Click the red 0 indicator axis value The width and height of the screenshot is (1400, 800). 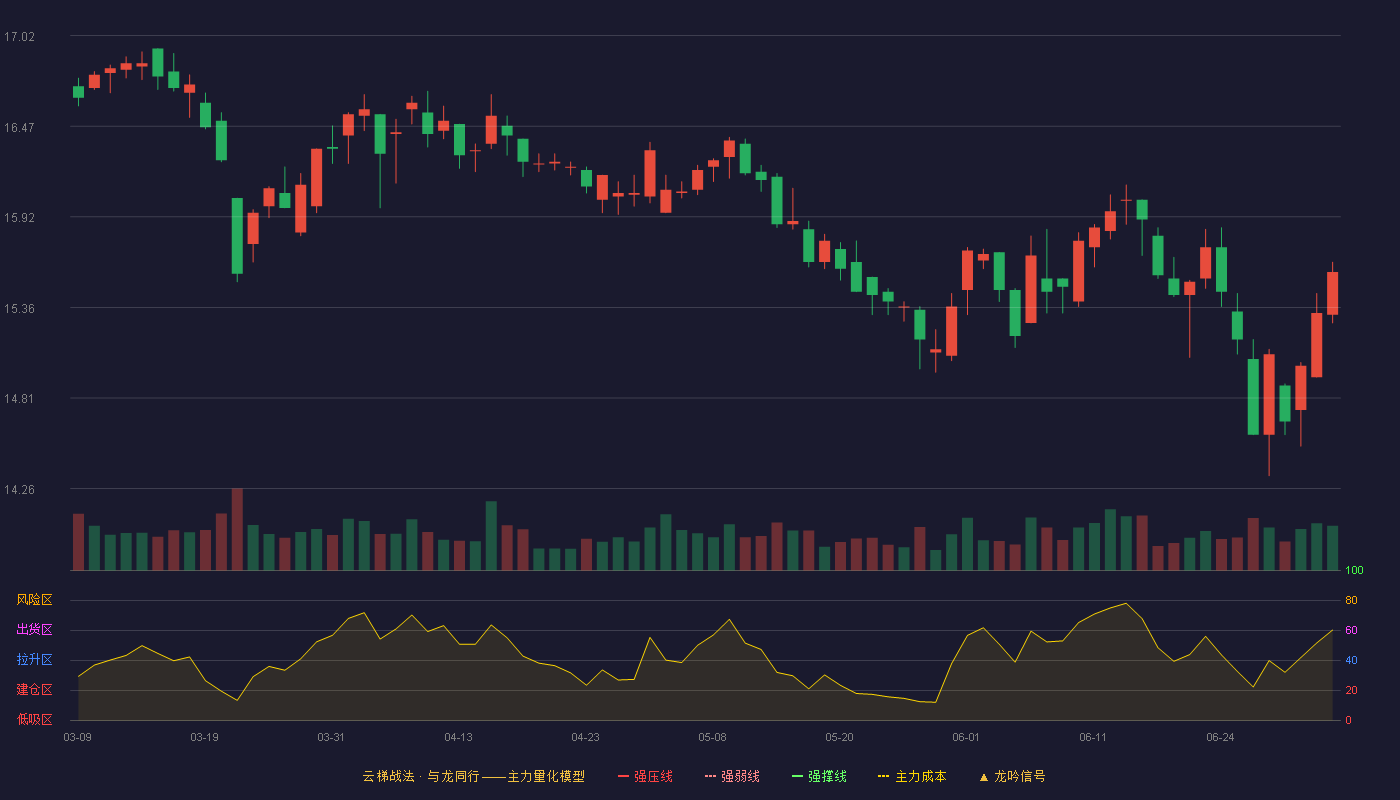[1348, 720]
